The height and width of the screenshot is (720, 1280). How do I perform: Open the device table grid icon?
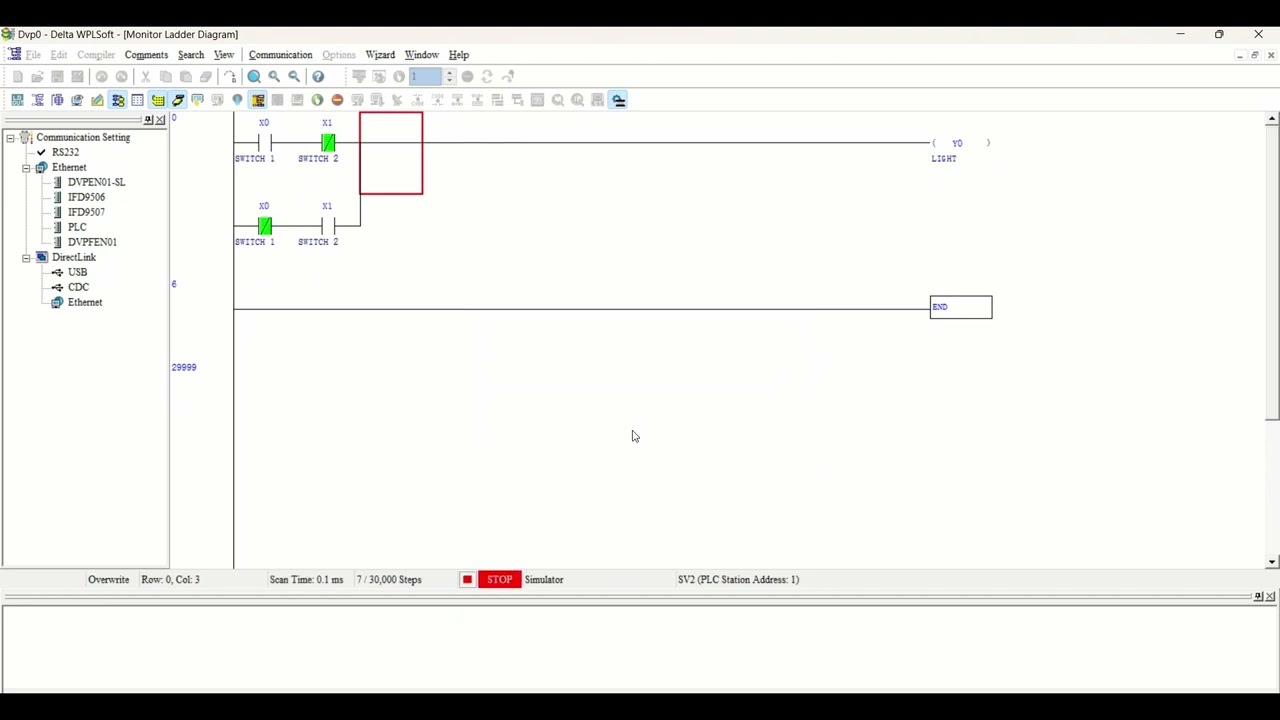pos(137,100)
